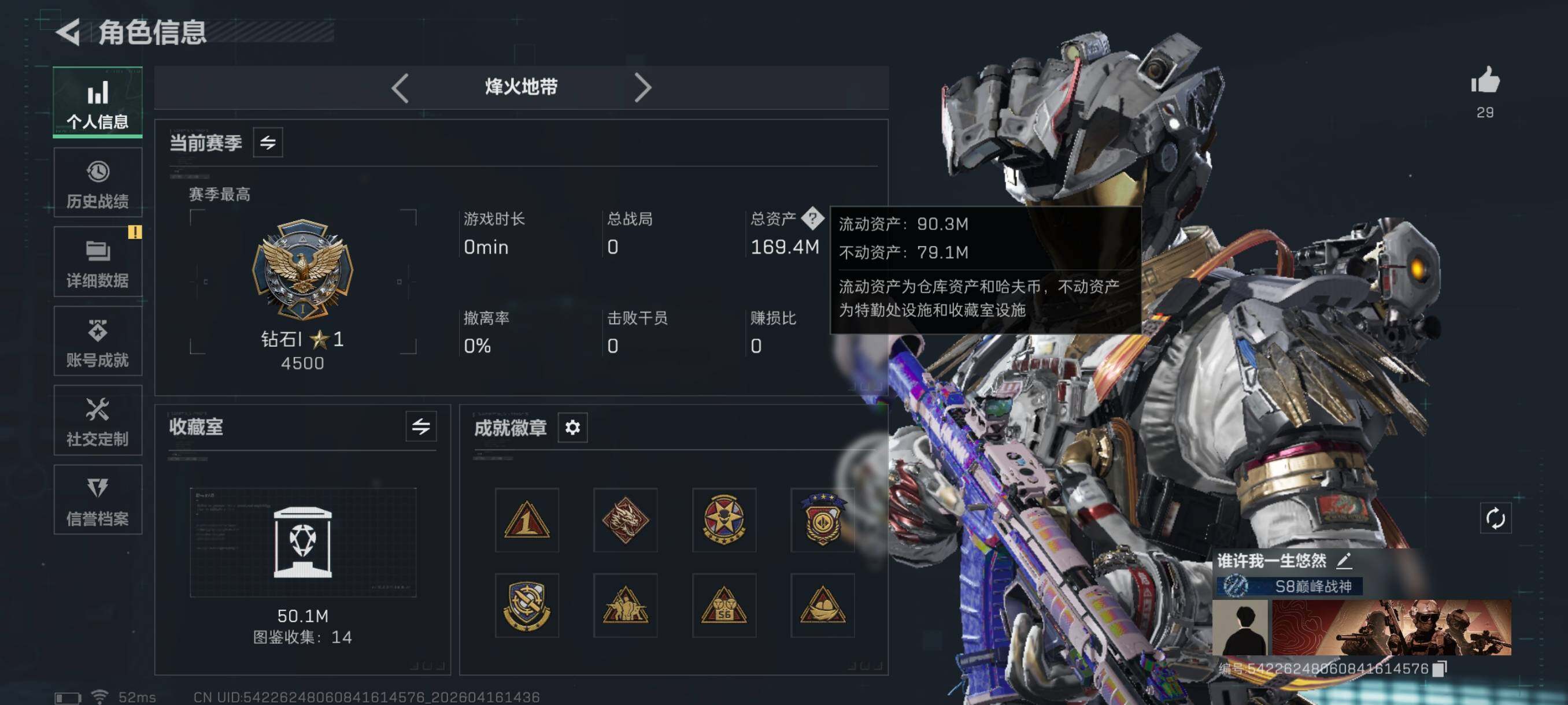Switch to 账号成就 tab
This screenshot has width=1568, height=705.
(97, 342)
